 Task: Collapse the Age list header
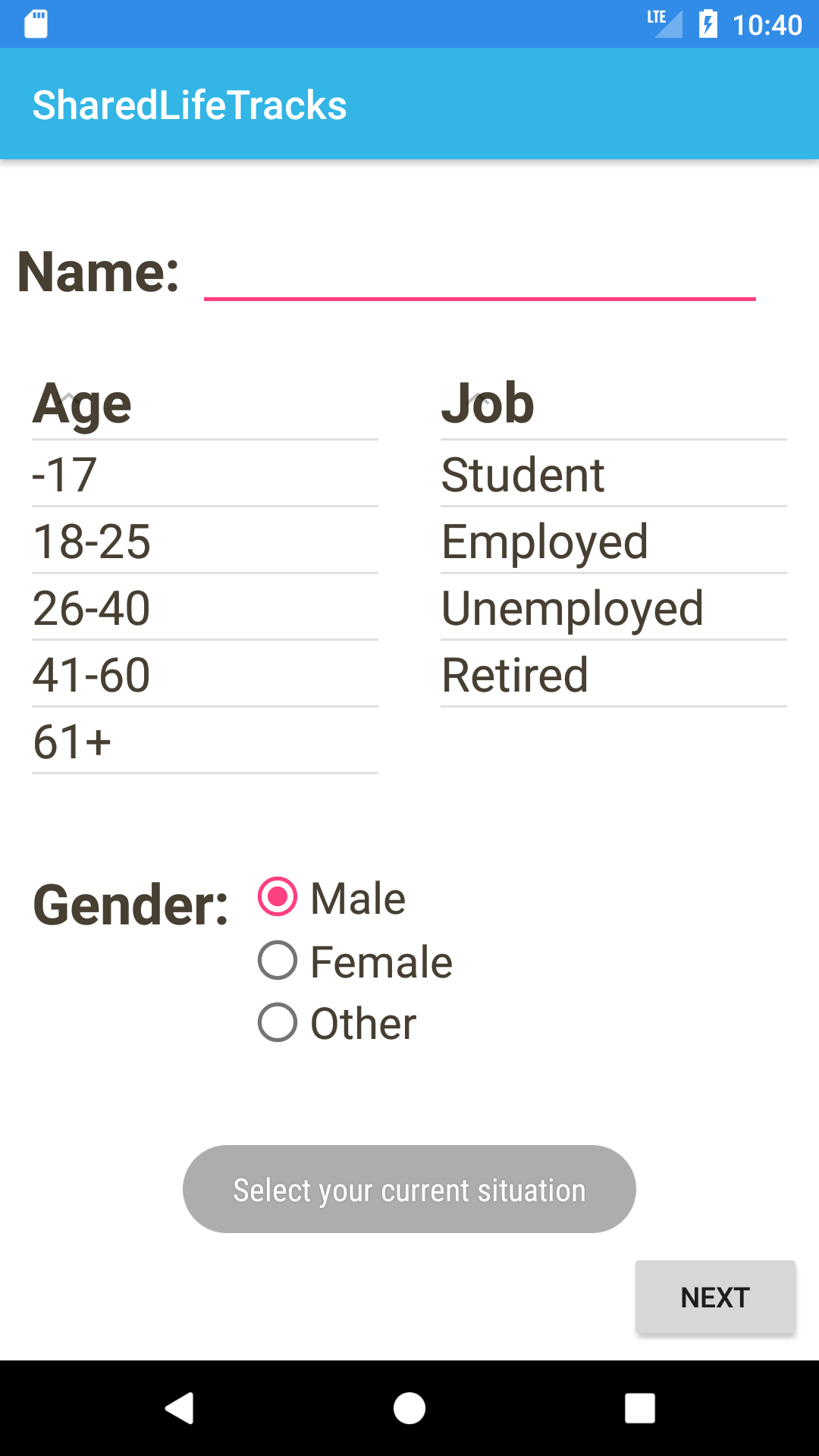coord(205,403)
